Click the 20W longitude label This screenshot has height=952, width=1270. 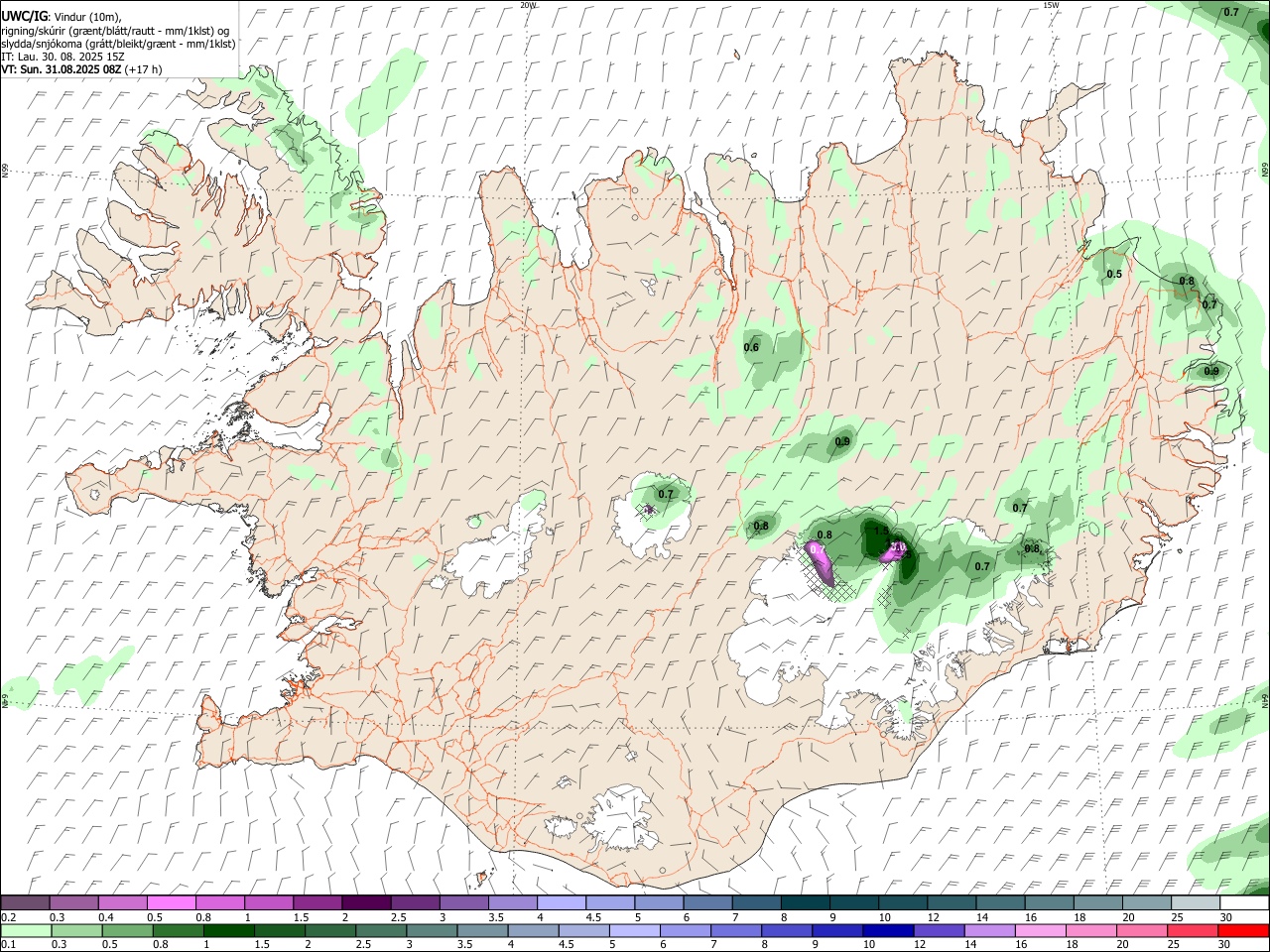528,5
